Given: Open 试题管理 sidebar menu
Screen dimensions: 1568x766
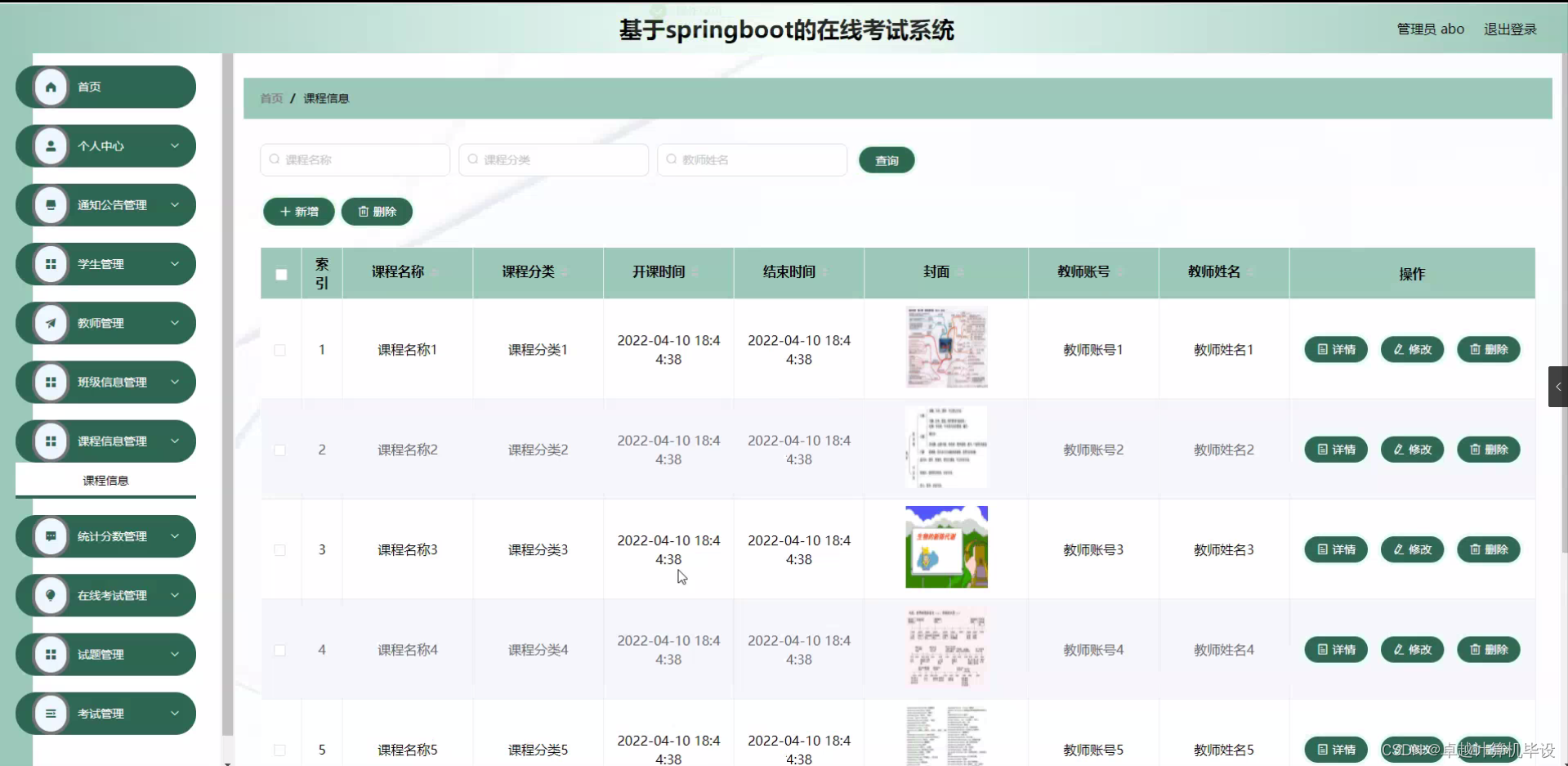Looking at the screenshot, I should point(106,654).
